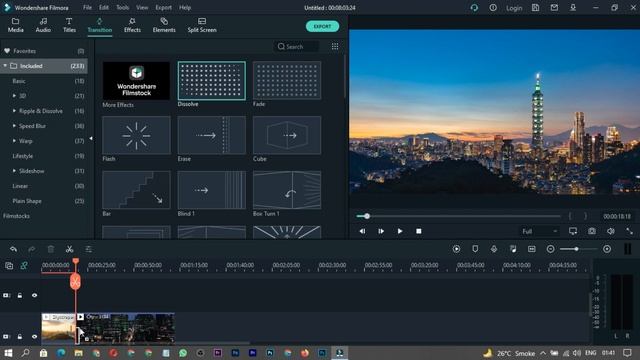
Task: Click the Login link
Action: pyautogui.click(x=514, y=8)
